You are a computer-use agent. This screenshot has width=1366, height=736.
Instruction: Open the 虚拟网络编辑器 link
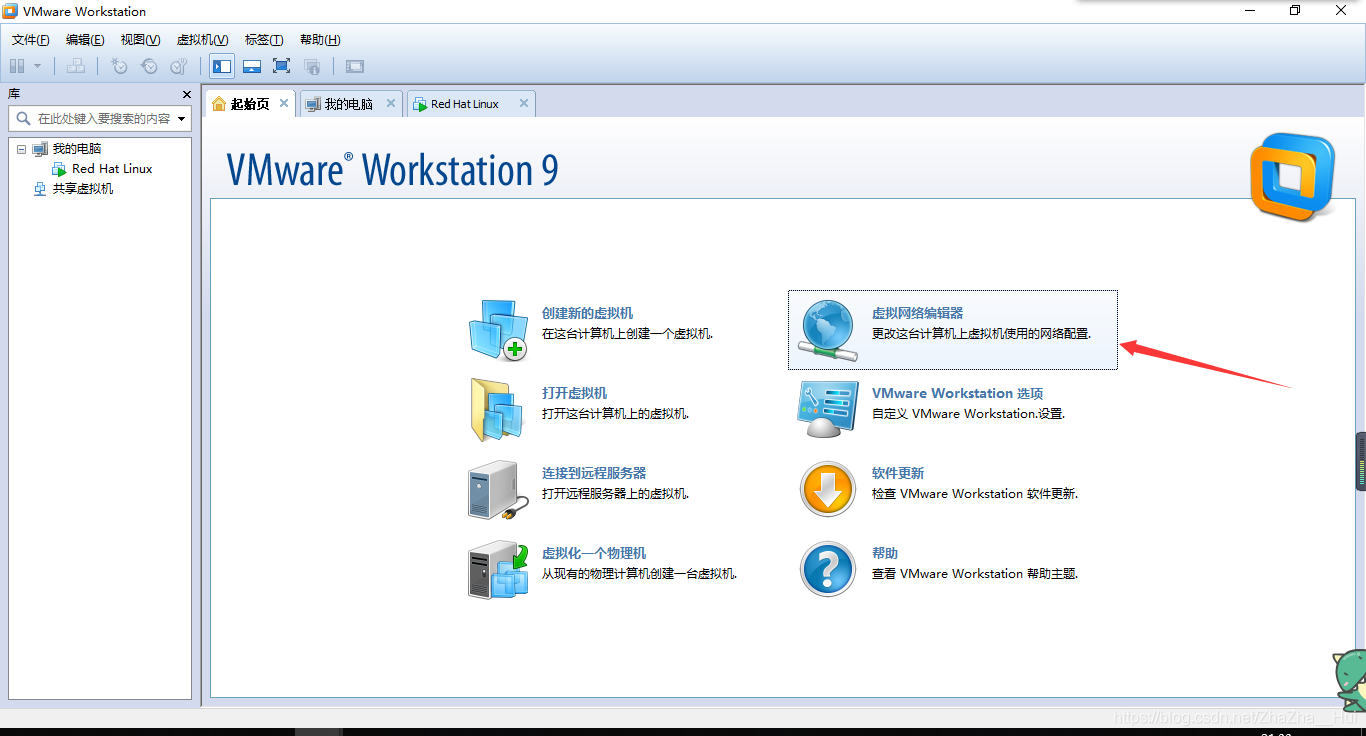[917, 313]
